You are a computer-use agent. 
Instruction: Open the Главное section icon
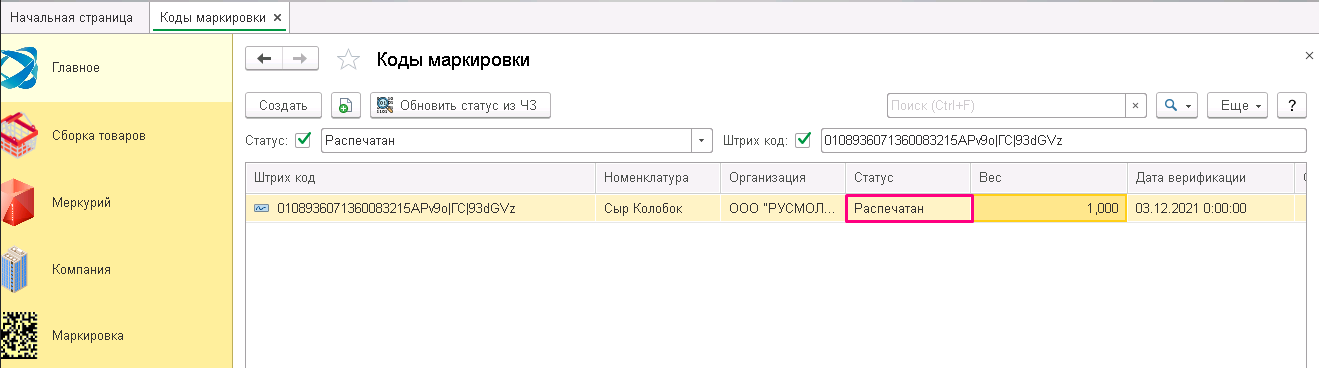[19, 68]
